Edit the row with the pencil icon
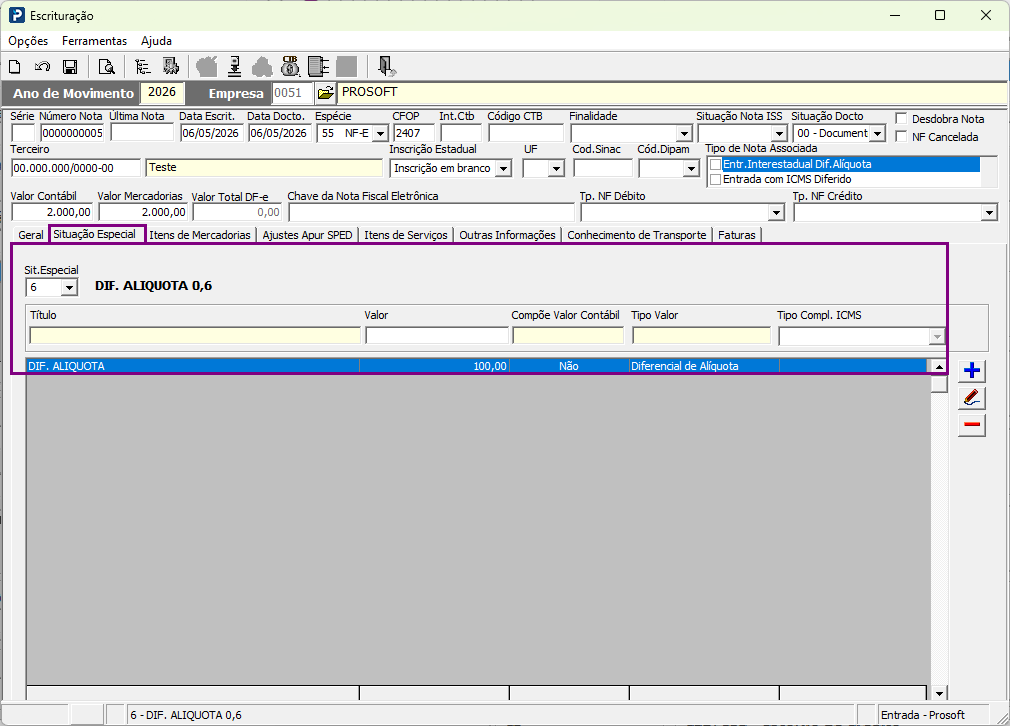1010x726 pixels. point(971,398)
